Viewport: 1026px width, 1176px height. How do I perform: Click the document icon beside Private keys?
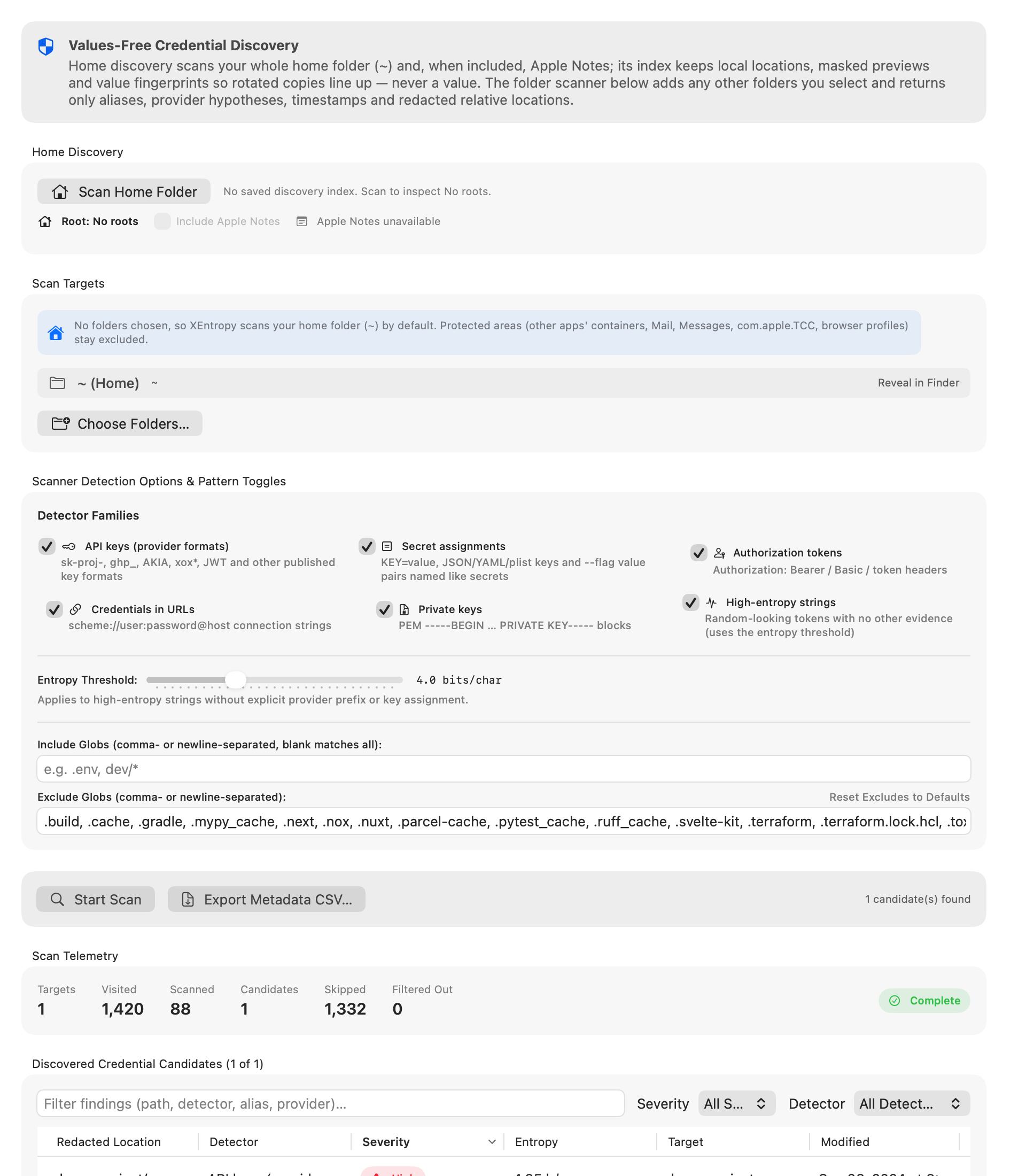point(404,609)
